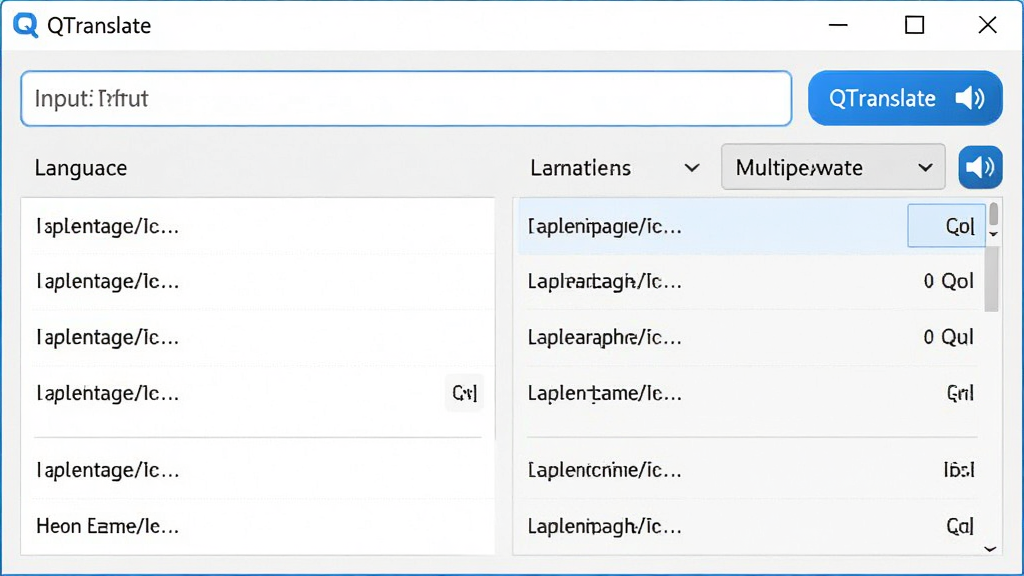Click the "Ibsl" value
1024x576 pixels.
point(959,470)
